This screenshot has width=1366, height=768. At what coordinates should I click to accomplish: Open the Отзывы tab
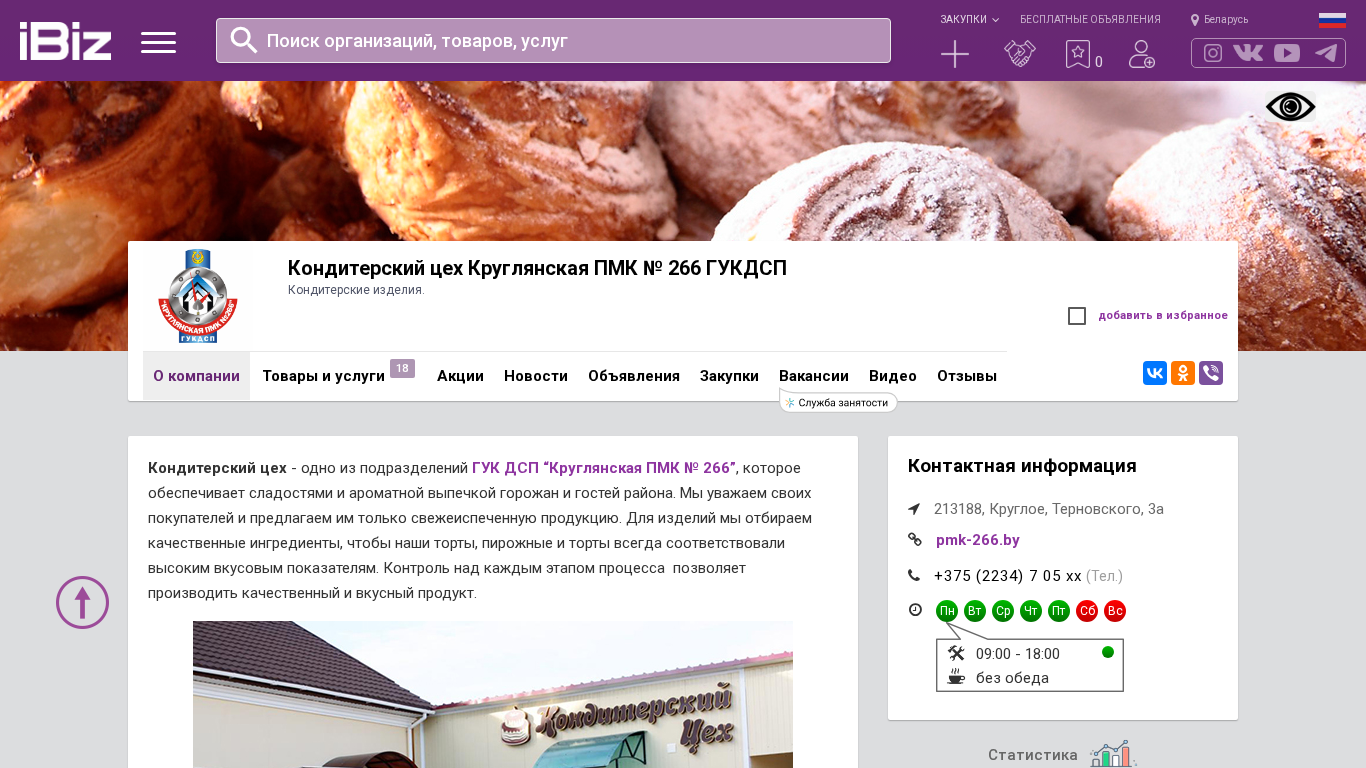click(967, 376)
